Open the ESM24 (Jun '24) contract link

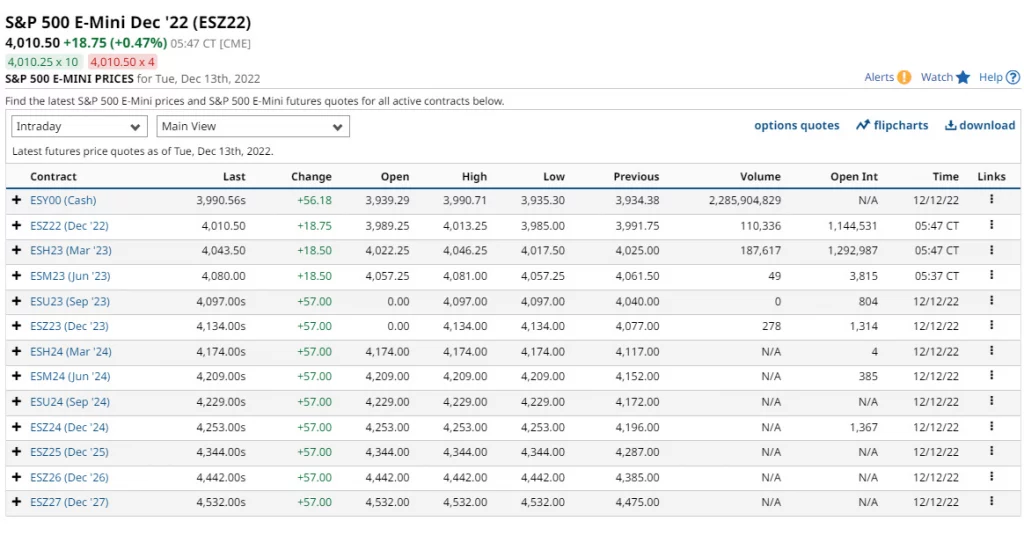click(70, 376)
